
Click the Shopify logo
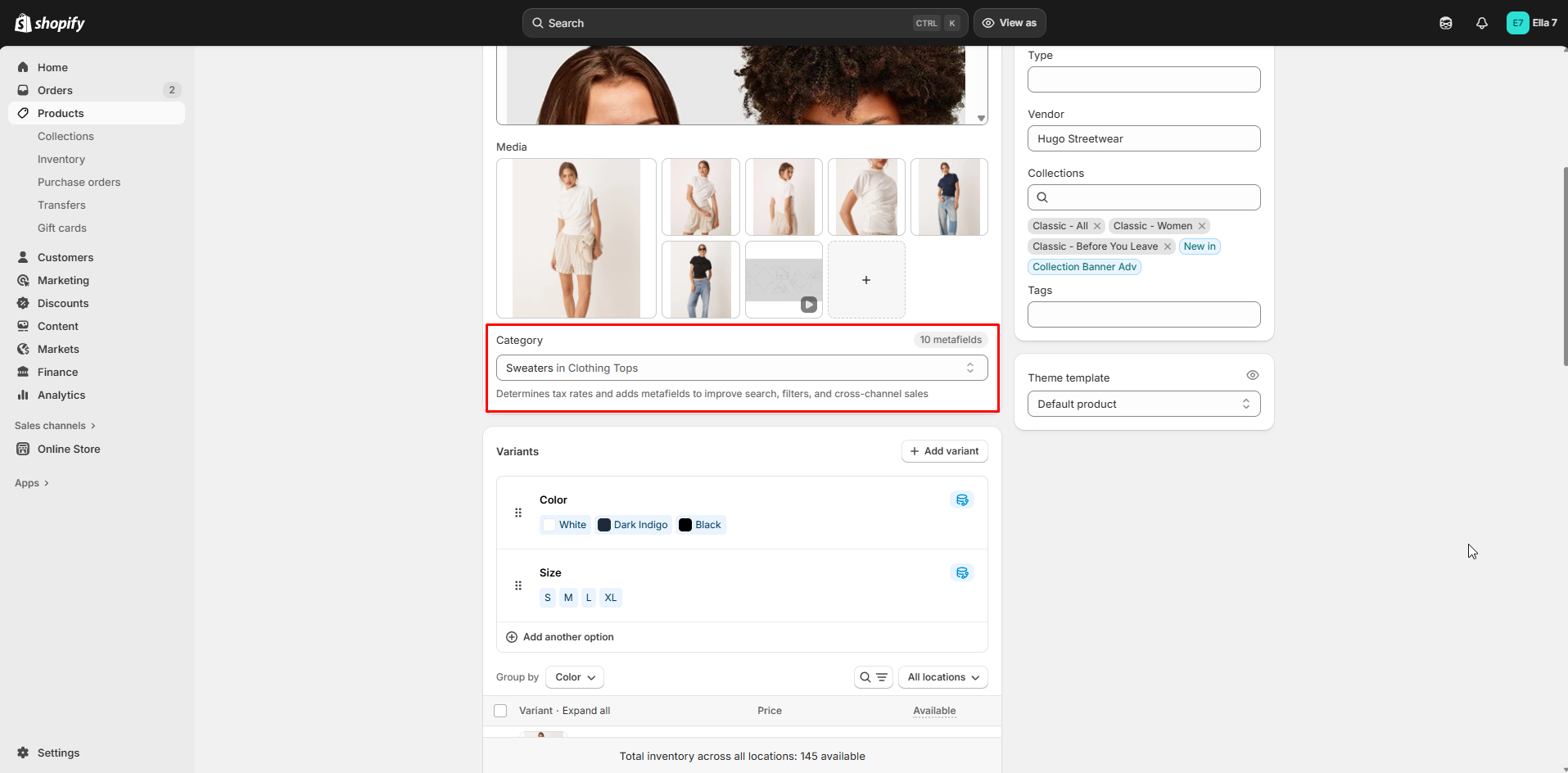tap(50, 23)
